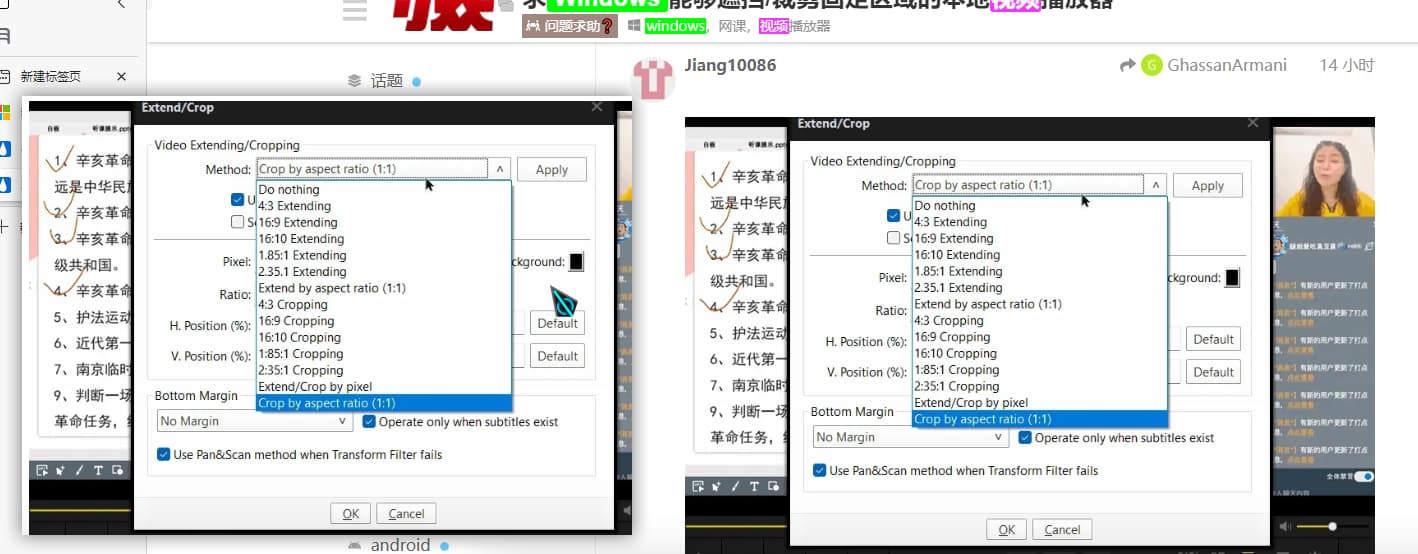
Task: Open the android category
Action: [400, 545]
